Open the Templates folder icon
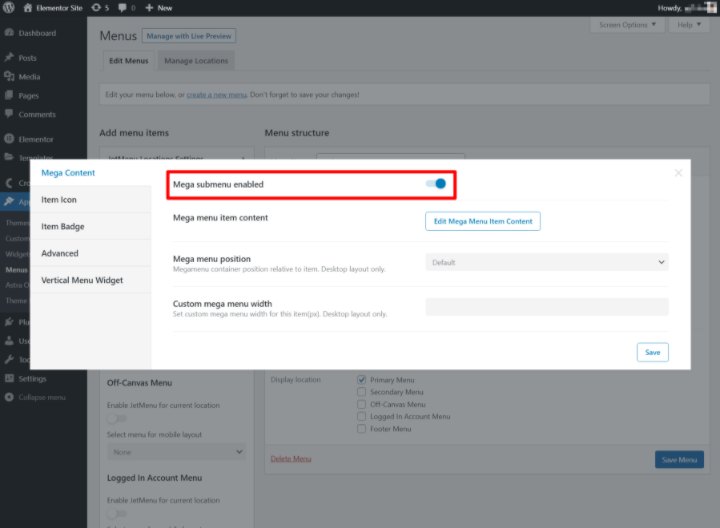The height and width of the screenshot is (528, 720). click(9, 157)
